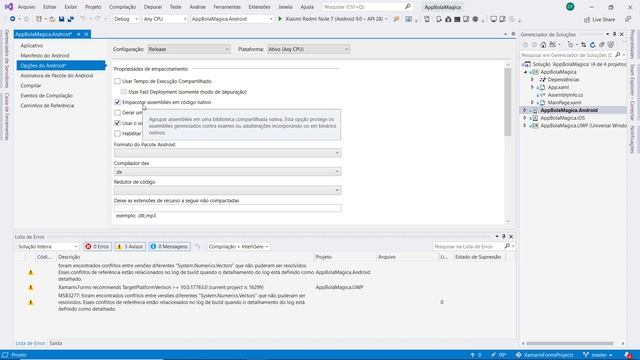Viewport: 640px width, 360px height.
Task: Click the Home icon in Solution Explorer
Action: click(543, 45)
